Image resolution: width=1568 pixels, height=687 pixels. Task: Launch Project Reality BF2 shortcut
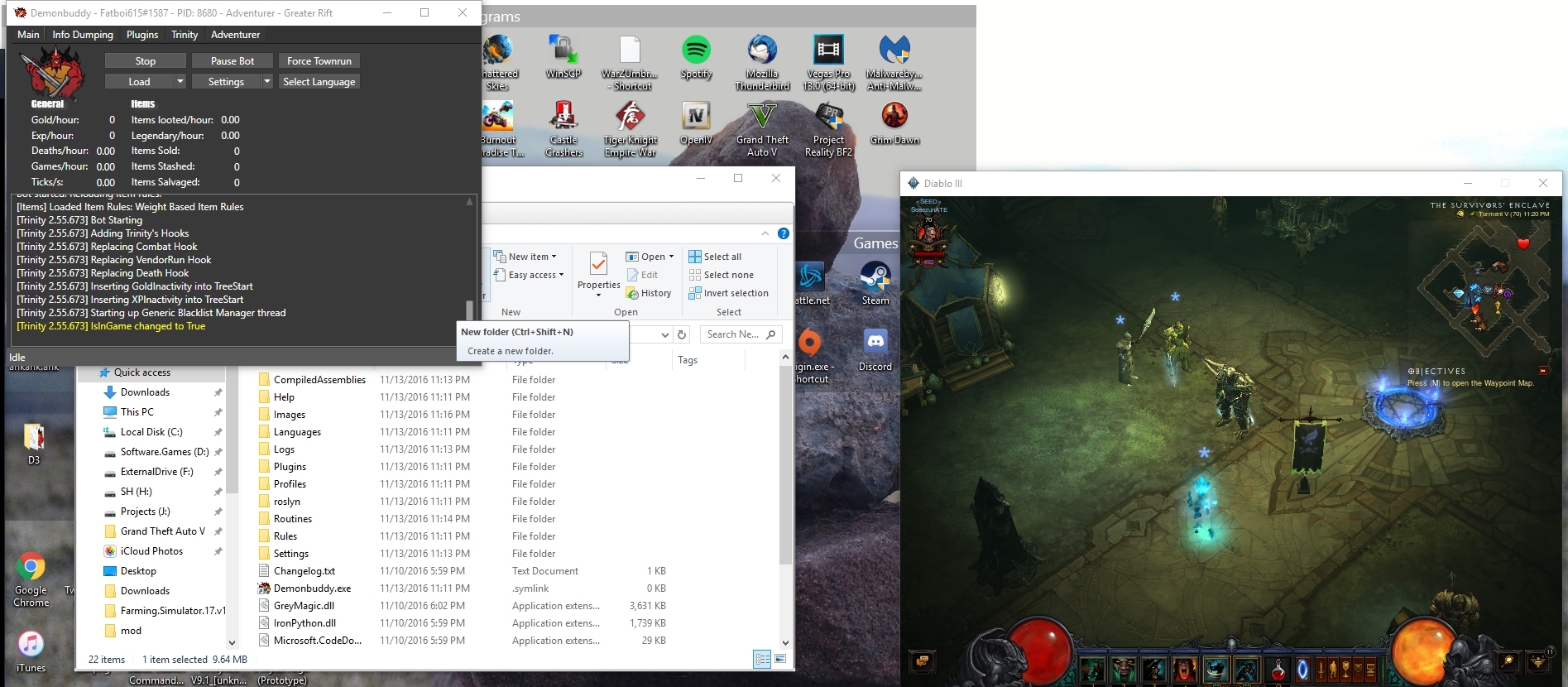pyautogui.click(x=828, y=129)
